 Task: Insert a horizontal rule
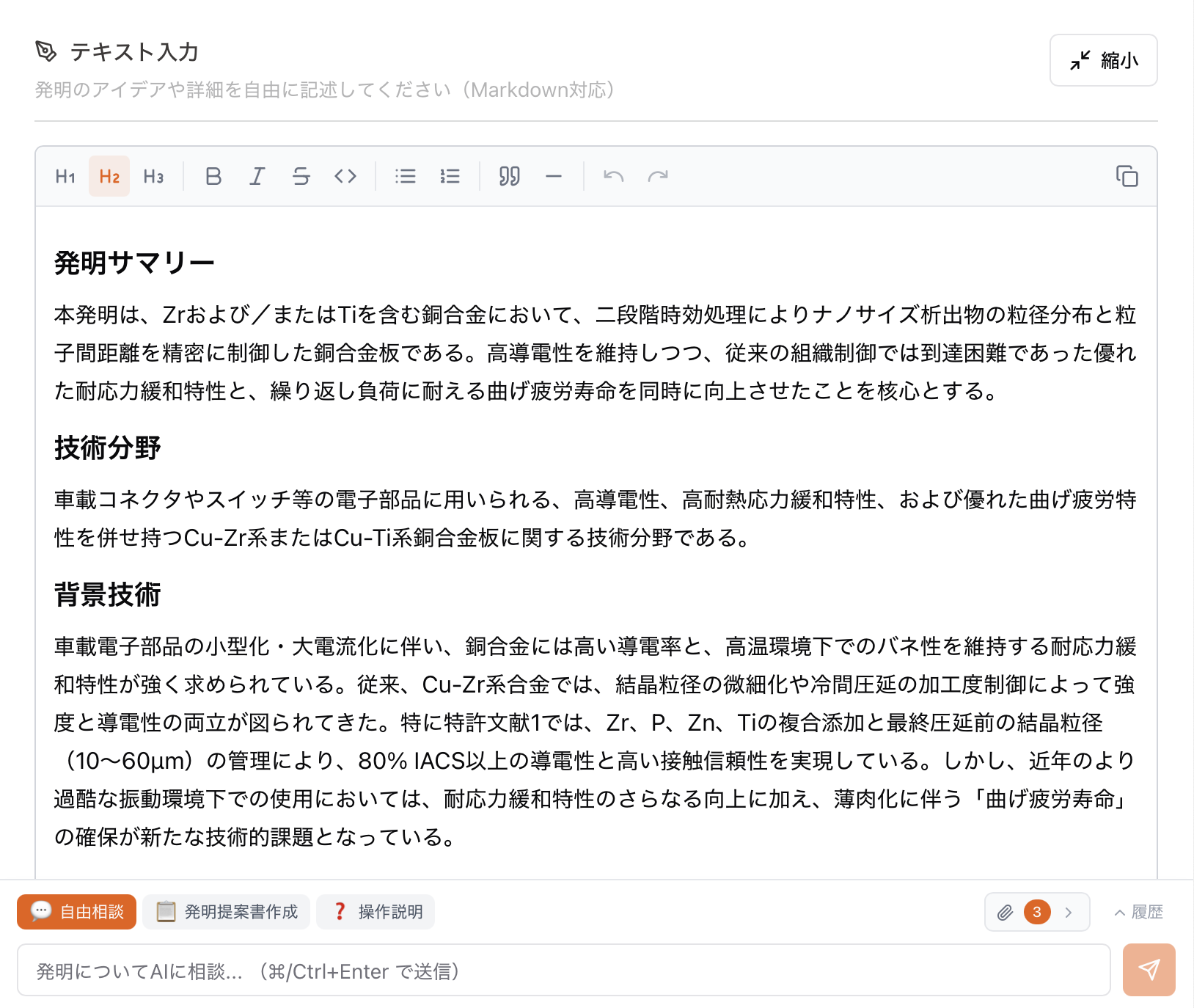coord(554,176)
